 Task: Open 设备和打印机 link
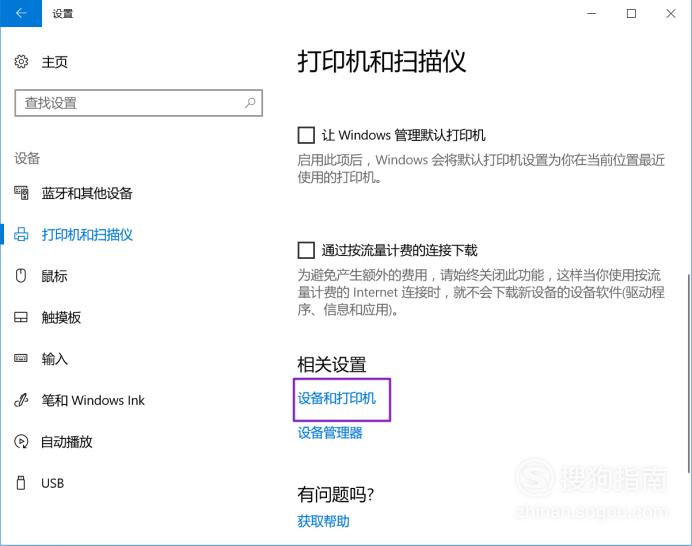tap(337, 398)
